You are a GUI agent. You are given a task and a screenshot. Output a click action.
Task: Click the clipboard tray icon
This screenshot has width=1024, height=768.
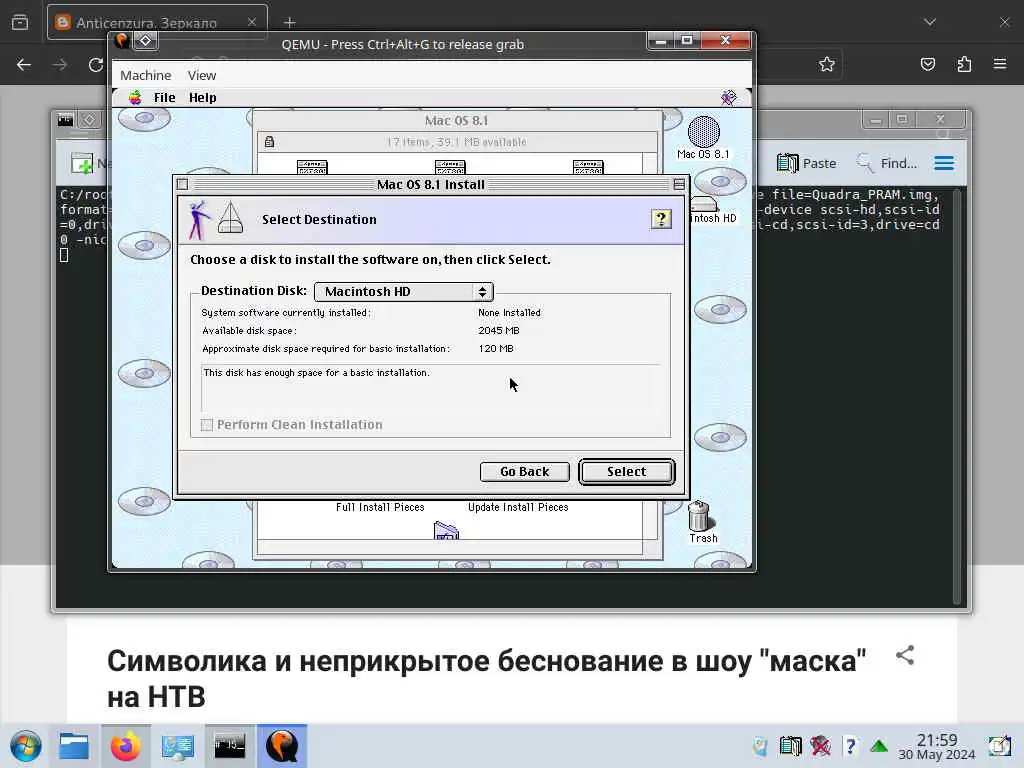pos(790,746)
